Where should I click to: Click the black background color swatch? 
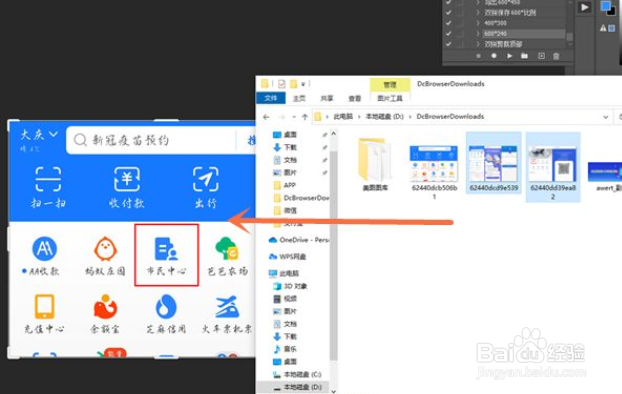click(612, 12)
